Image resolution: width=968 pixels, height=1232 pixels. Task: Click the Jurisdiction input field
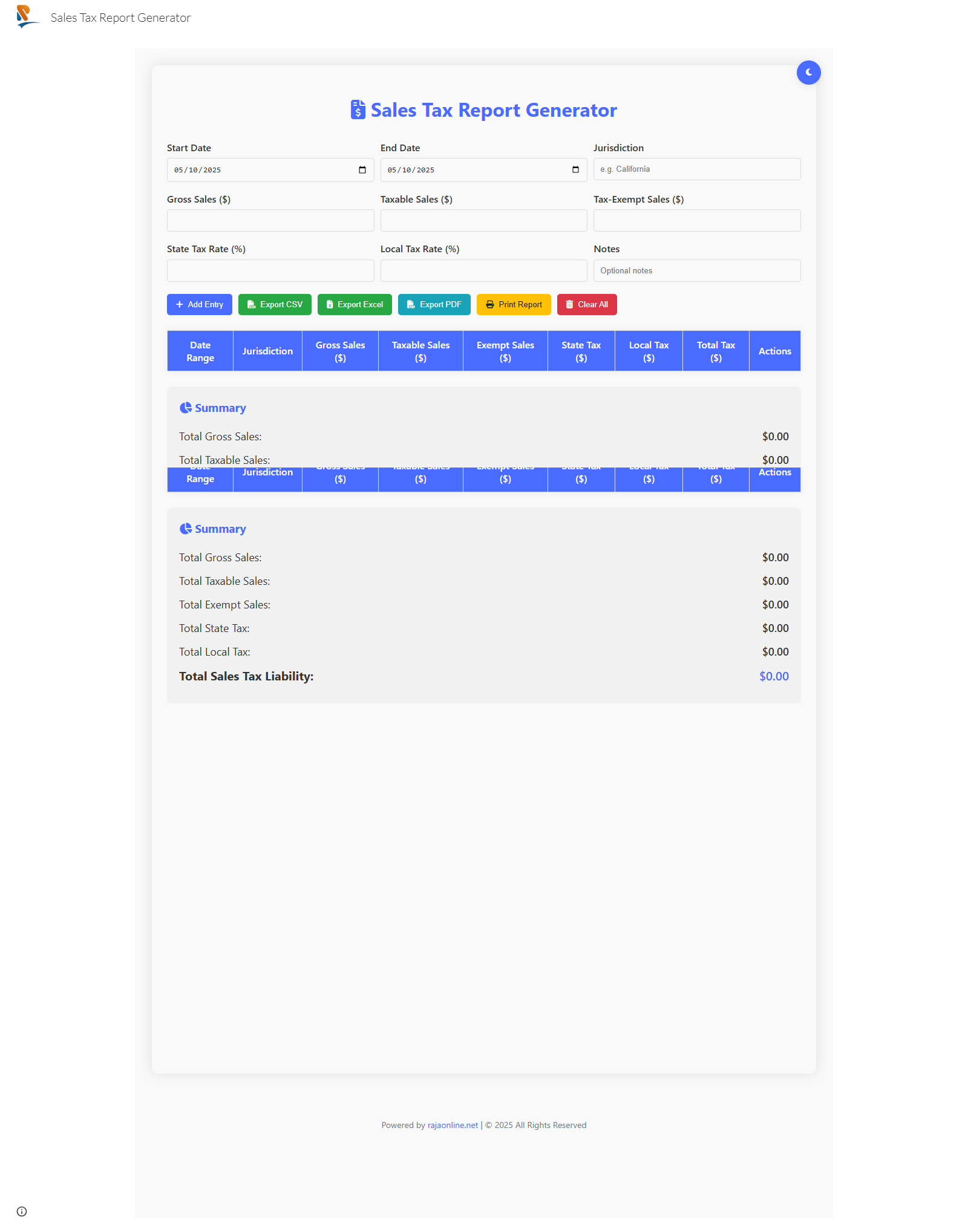click(x=697, y=169)
